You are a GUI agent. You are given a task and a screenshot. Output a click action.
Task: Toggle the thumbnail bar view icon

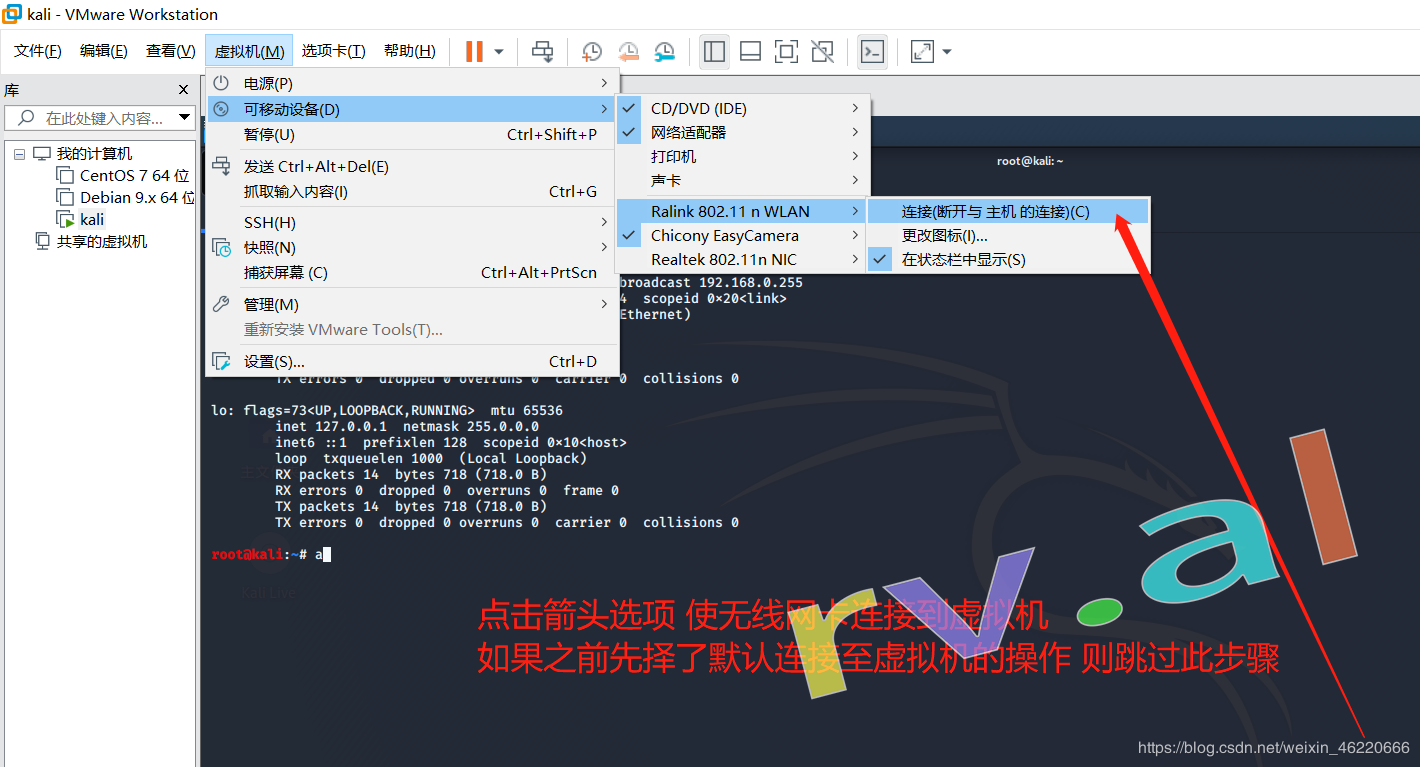750,51
